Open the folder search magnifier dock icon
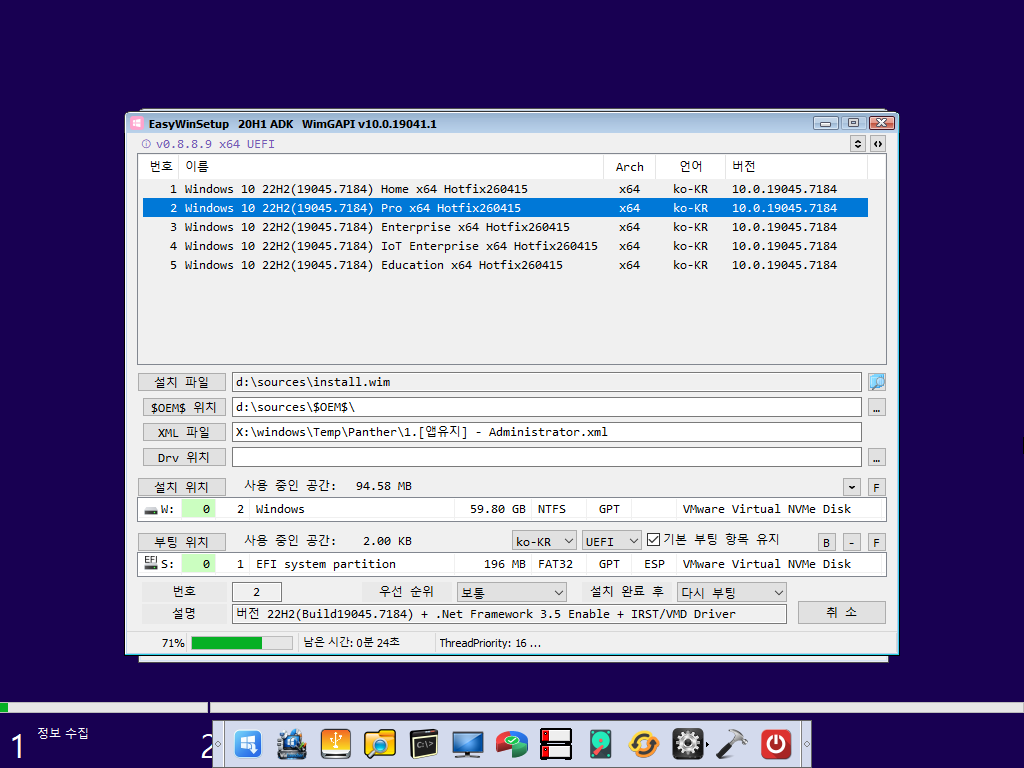The image size is (1024, 768). [x=379, y=744]
